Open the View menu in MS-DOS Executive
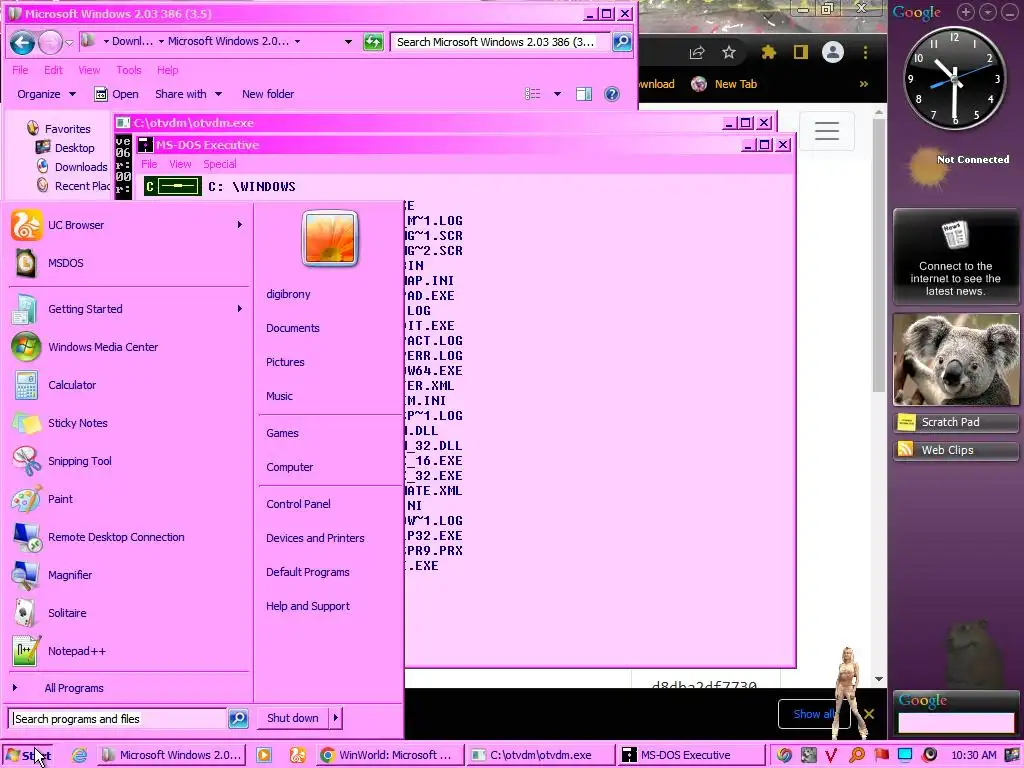 click(180, 164)
